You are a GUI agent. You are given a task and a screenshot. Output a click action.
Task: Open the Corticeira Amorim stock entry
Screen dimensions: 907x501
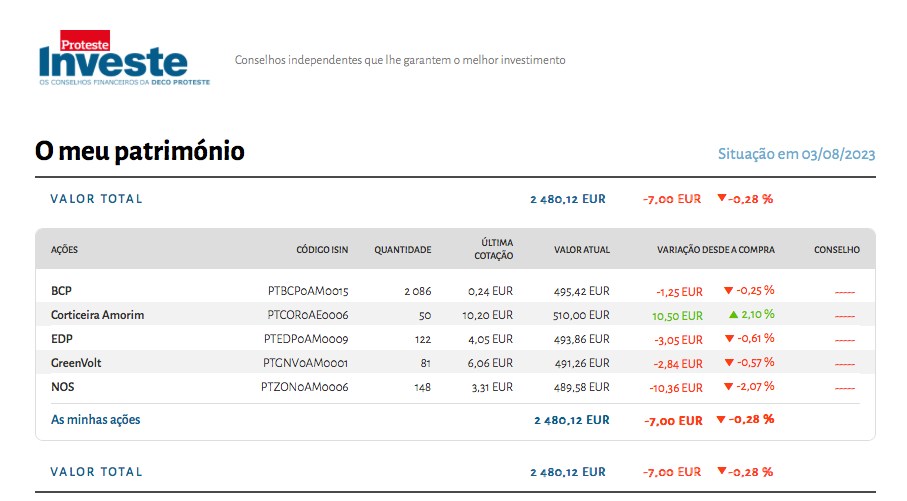(x=97, y=315)
